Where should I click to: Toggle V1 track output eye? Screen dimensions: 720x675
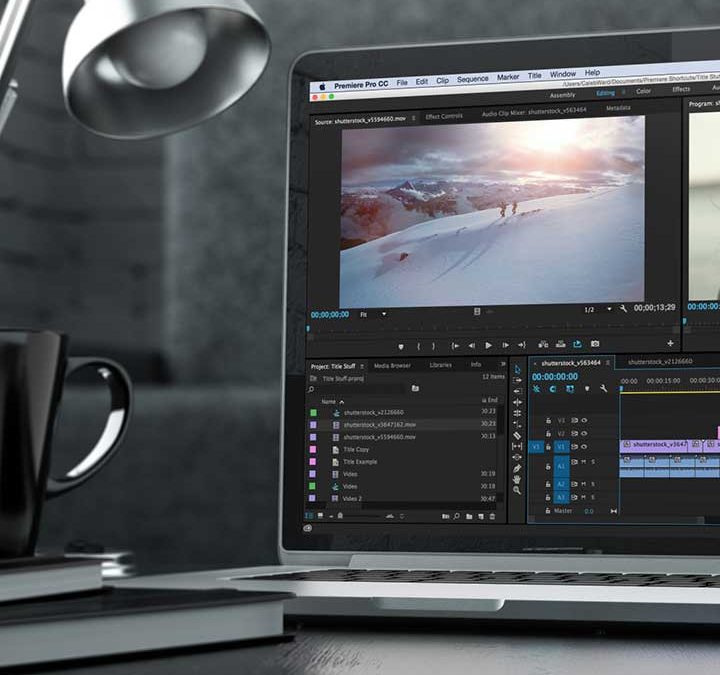click(x=584, y=446)
